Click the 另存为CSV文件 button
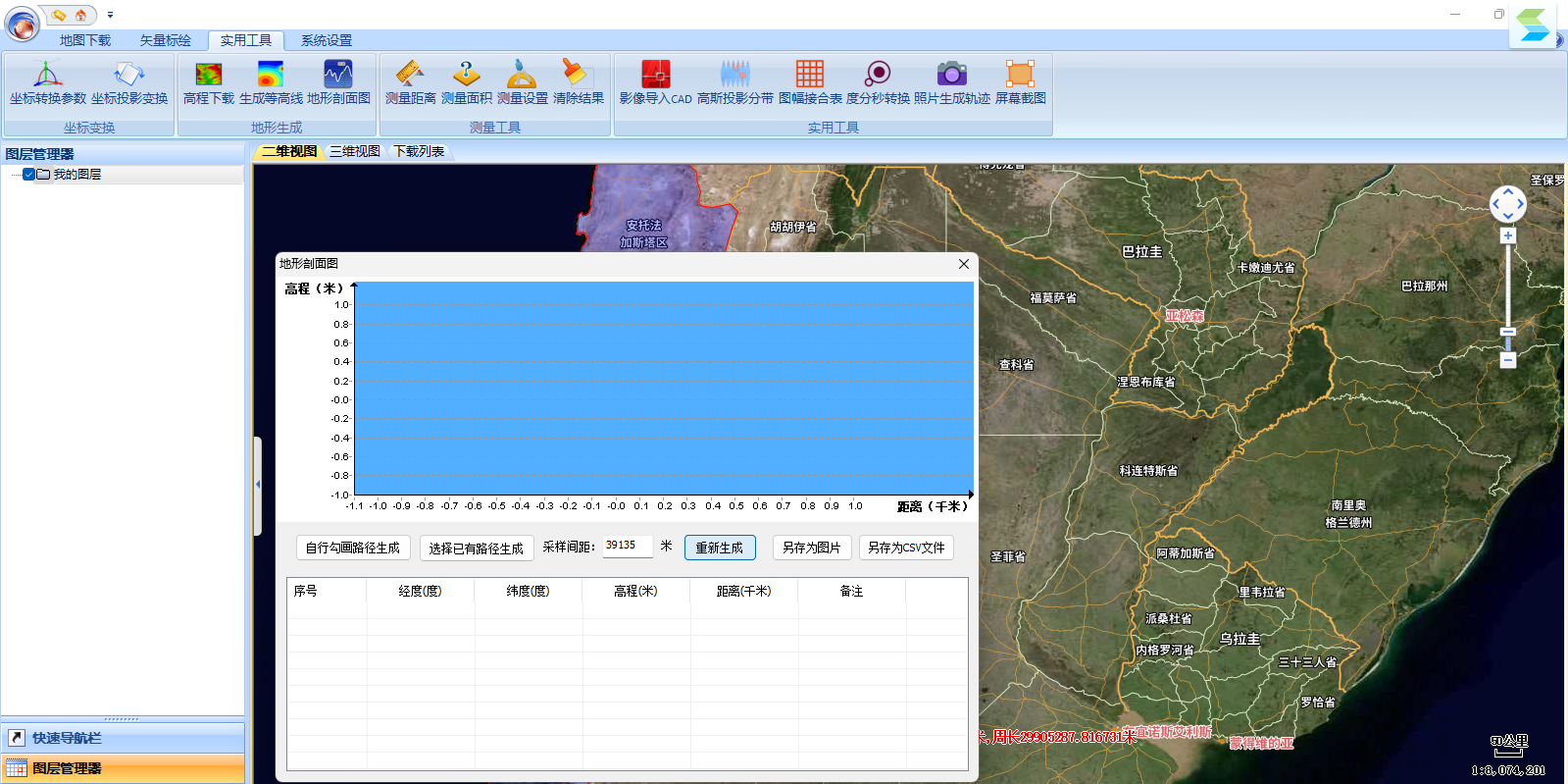The height and width of the screenshot is (784, 1568). 905,548
